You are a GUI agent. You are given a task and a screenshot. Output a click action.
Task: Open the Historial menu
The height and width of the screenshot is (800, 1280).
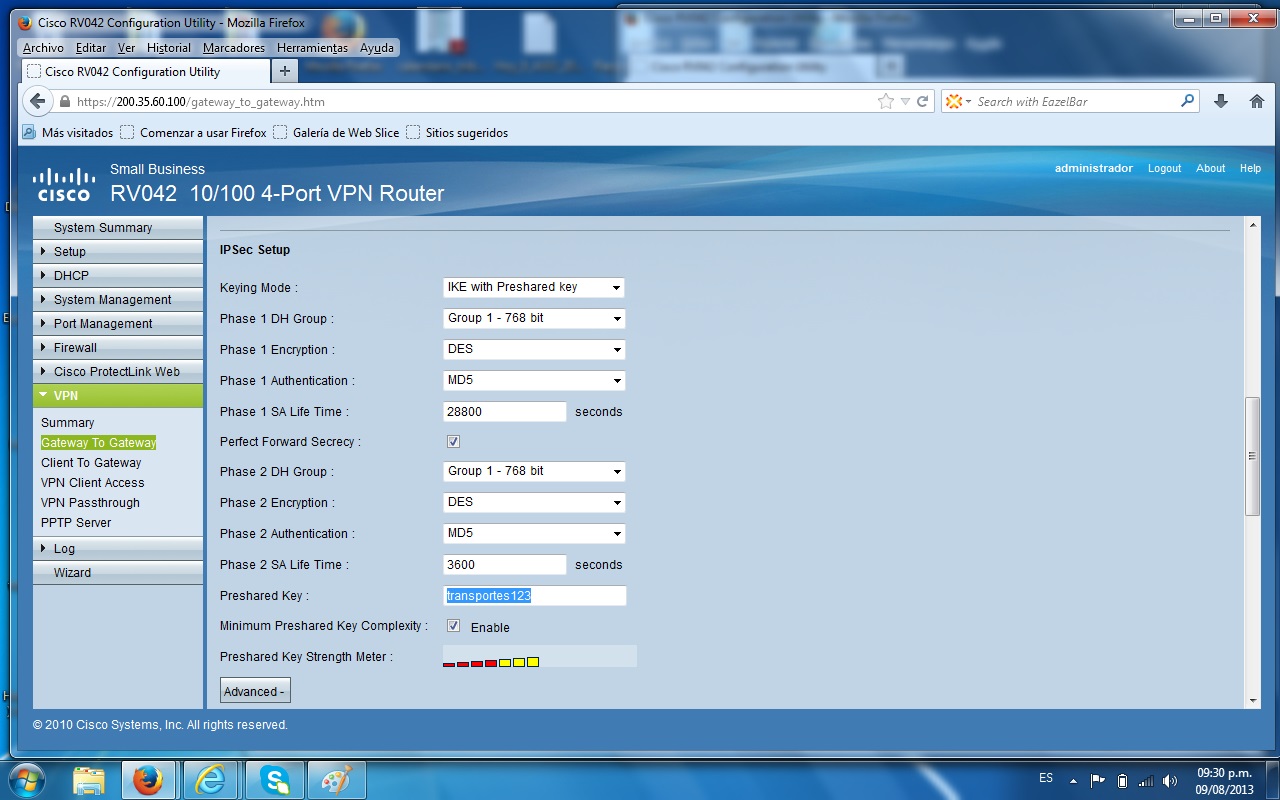[169, 48]
